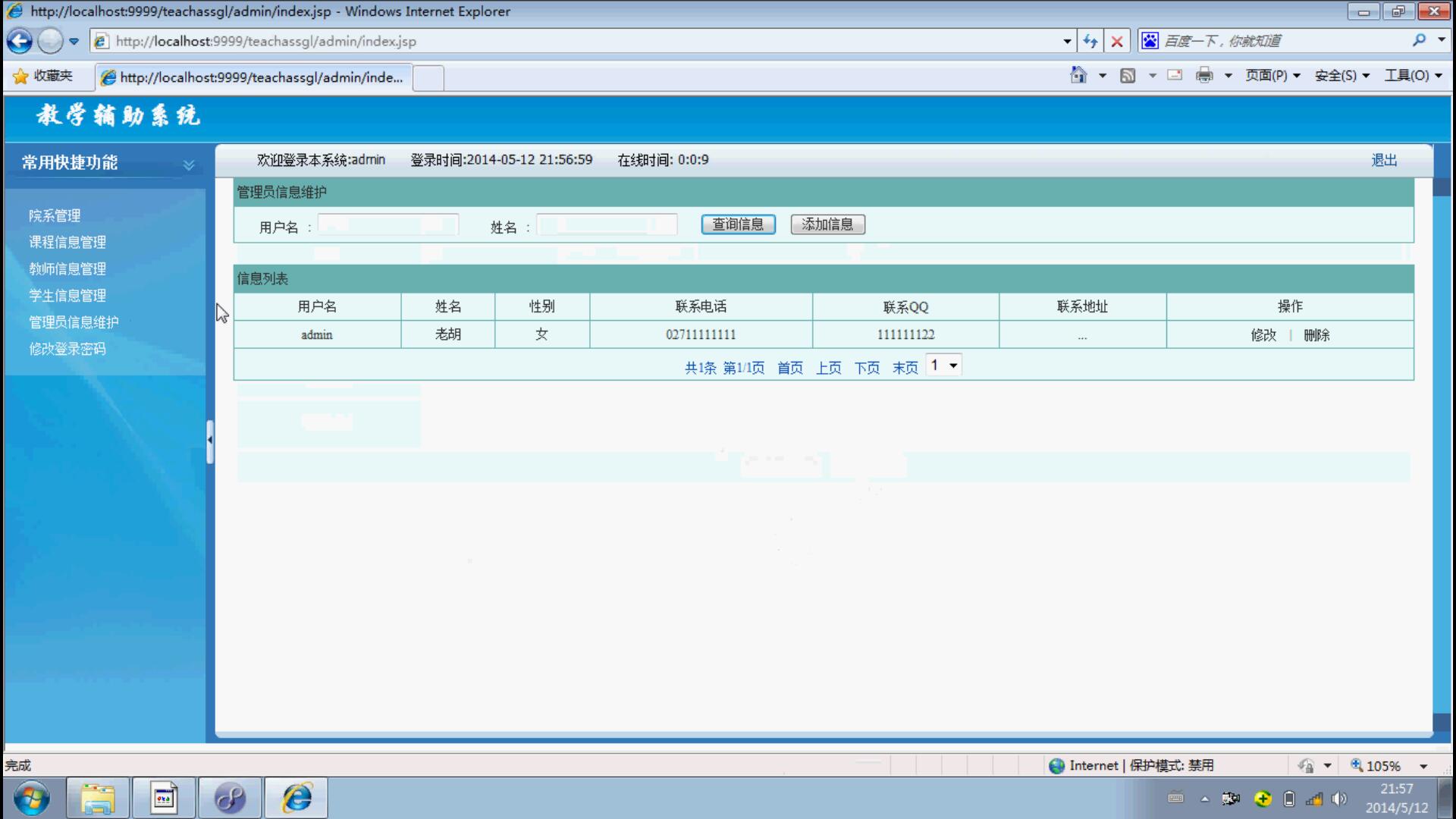Open 院系管理 in sidebar
Viewport: 1456px width, 819px height.
coord(55,216)
